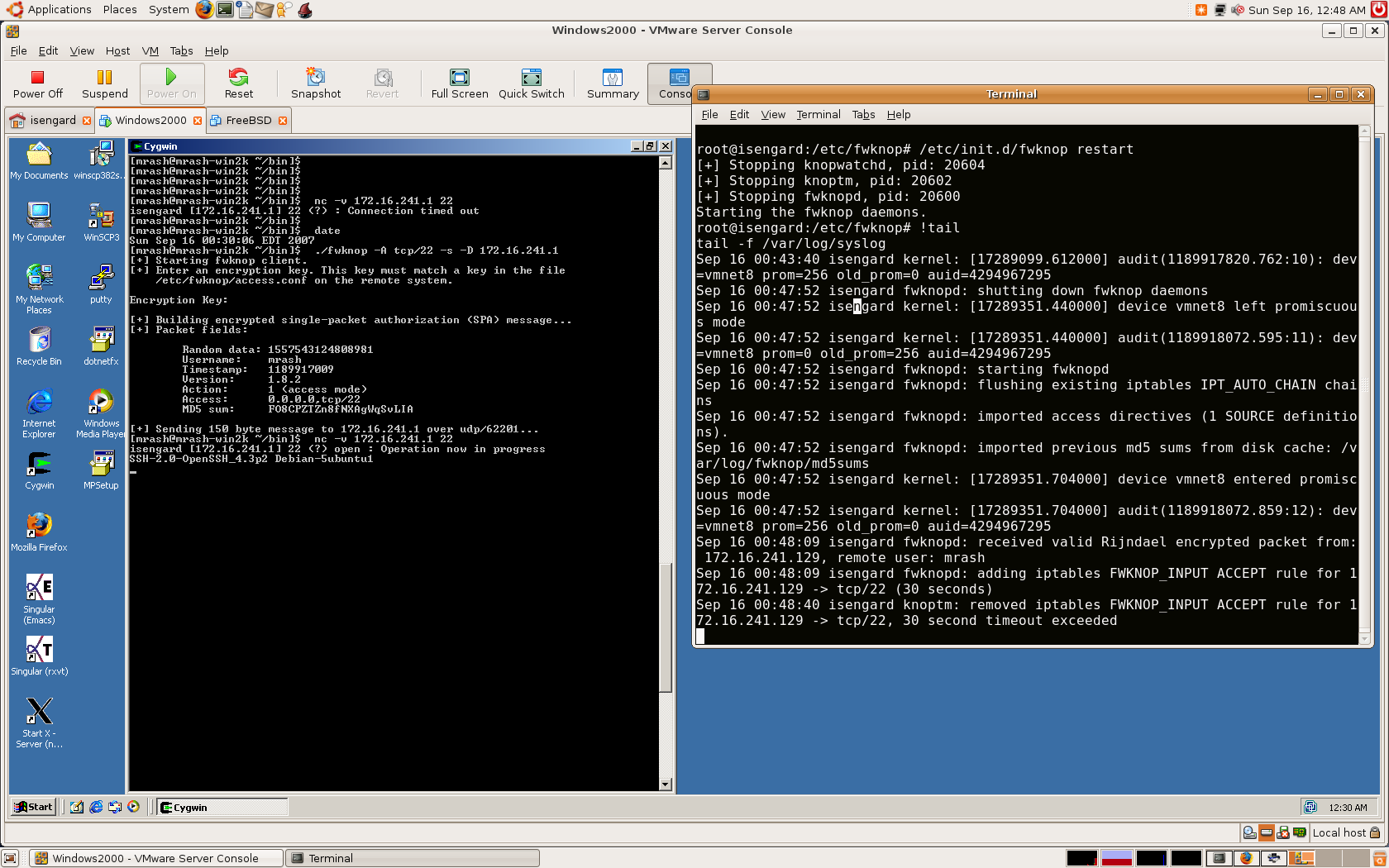
Task: Enter Full Screen mode
Action: 459,83
